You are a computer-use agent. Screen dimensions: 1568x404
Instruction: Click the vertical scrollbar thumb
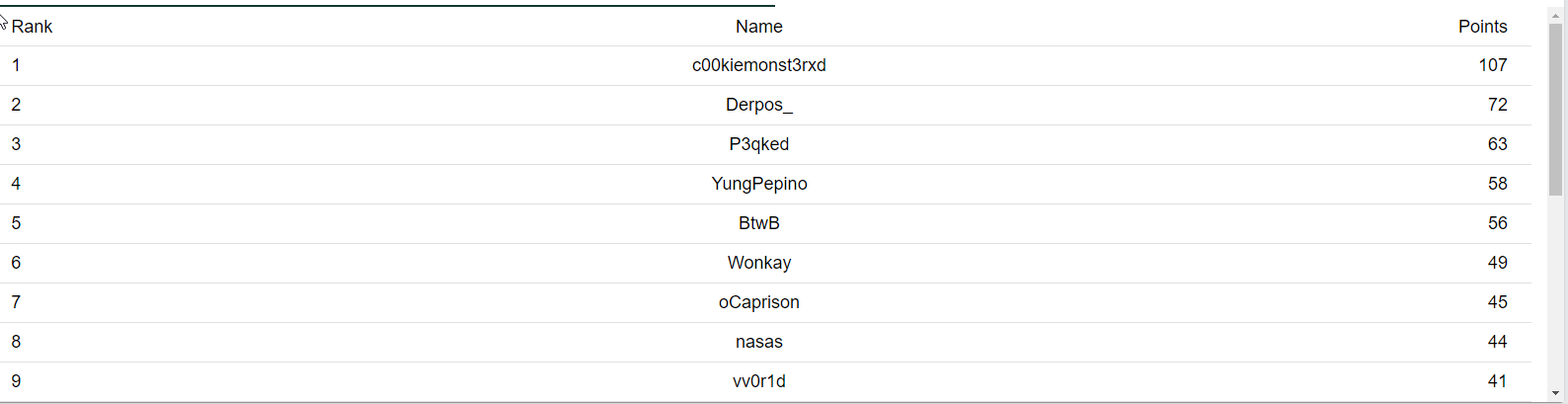tap(1555, 110)
